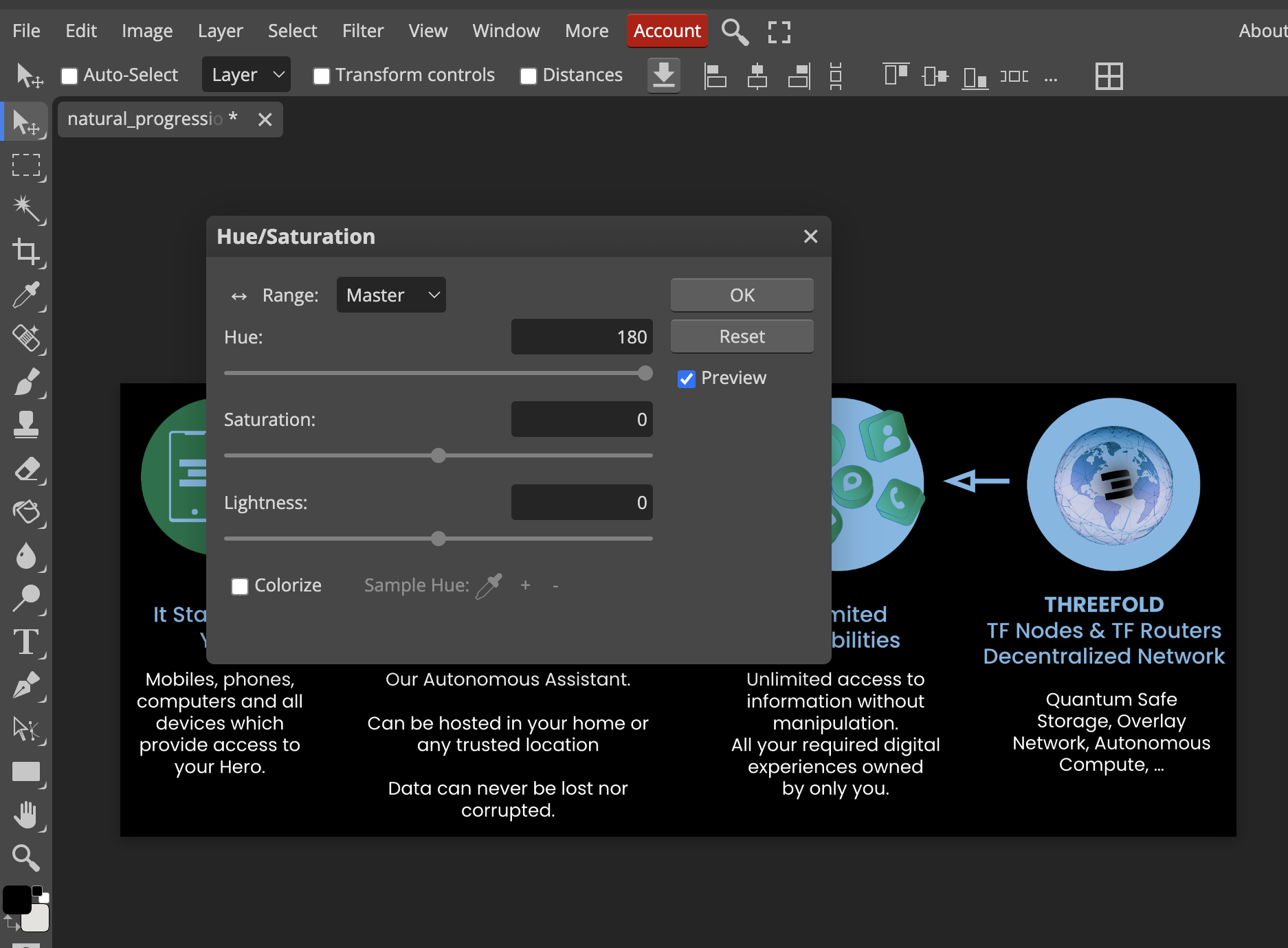This screenshot has height=948, width=1288.
Task: Choose the Type tool
Action: point(25,642)
